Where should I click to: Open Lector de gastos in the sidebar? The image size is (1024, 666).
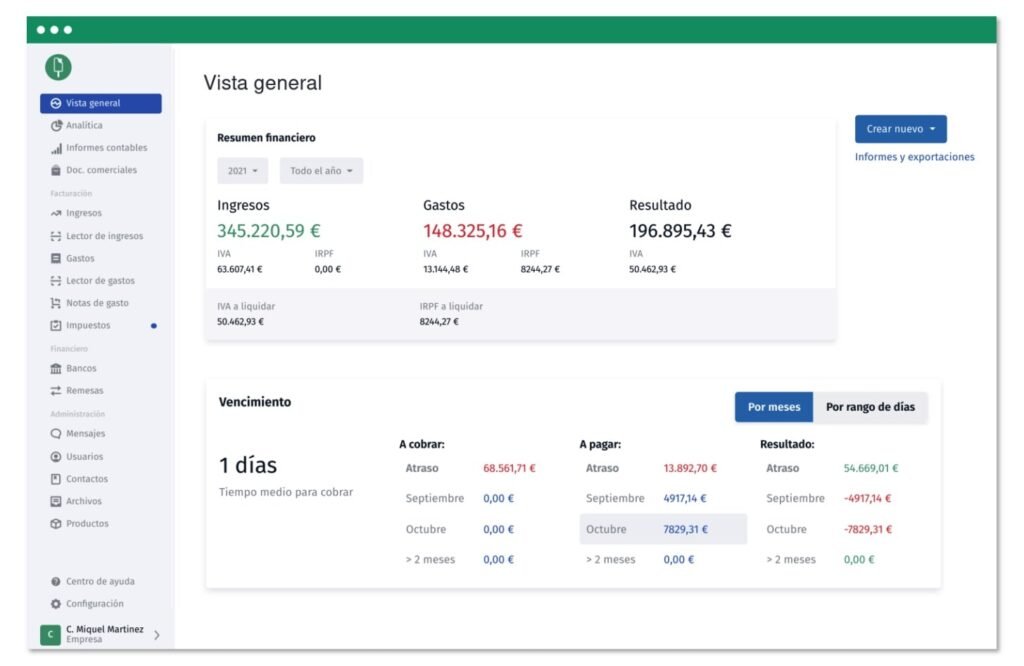click(100, 281)
